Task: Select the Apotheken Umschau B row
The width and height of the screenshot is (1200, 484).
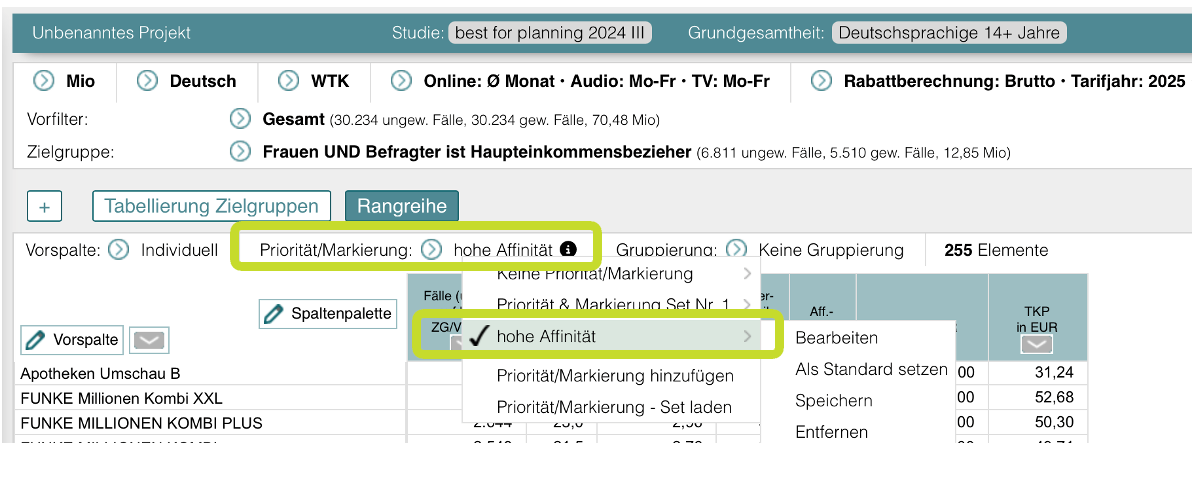Action: [100, 373]
